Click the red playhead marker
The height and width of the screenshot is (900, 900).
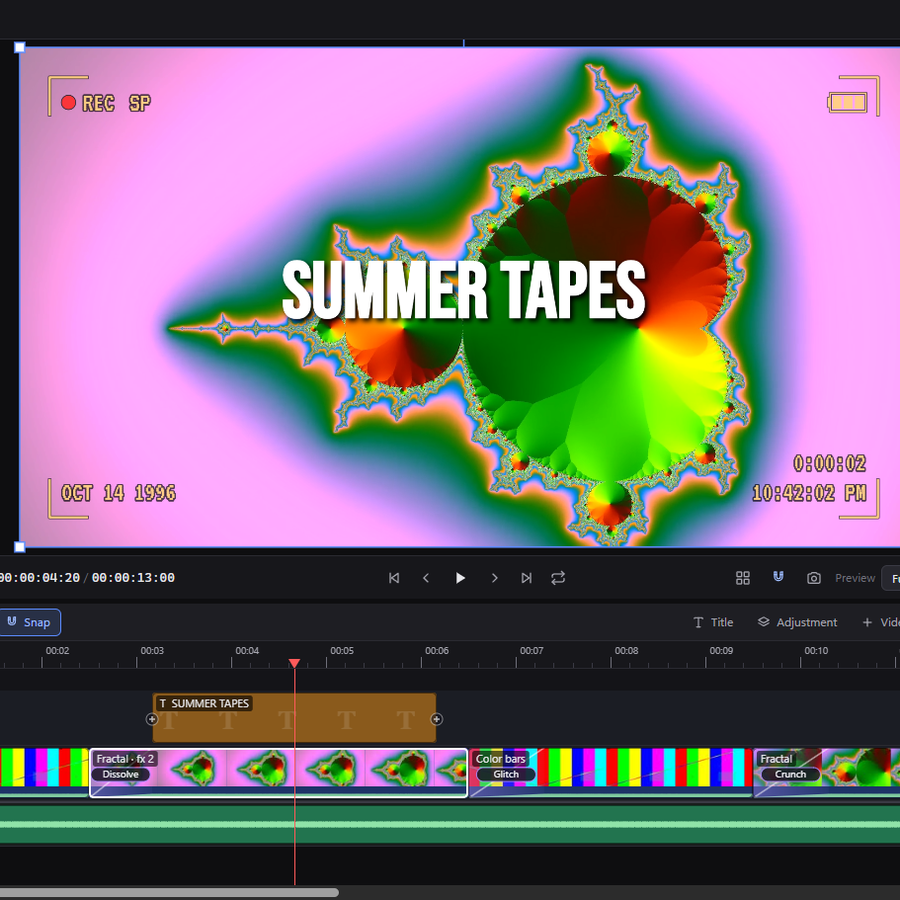click(x=294, y=664)
